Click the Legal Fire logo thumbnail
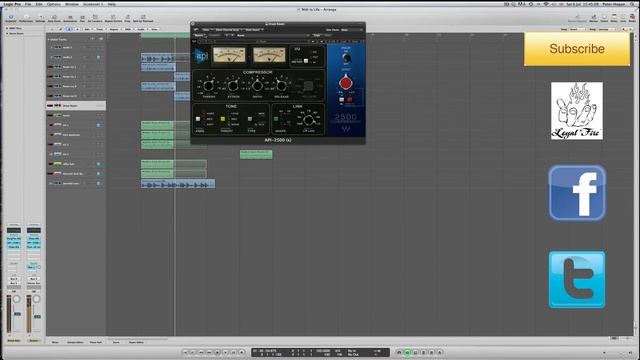The width and height of the screenshot is (640, 360). [x=577, y=111]
